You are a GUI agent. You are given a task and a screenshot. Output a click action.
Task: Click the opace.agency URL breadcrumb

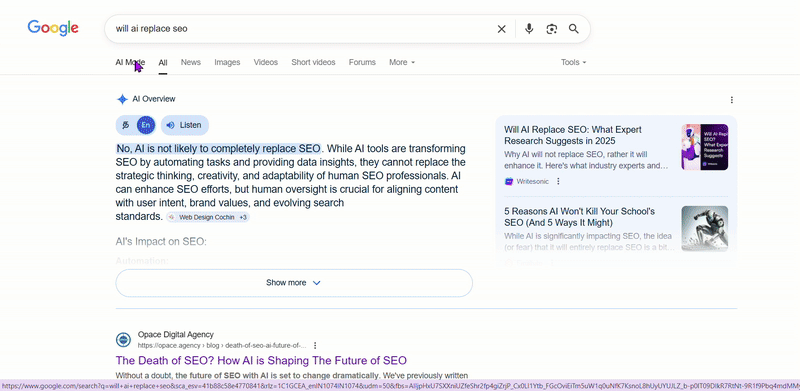tap(222, 345)
